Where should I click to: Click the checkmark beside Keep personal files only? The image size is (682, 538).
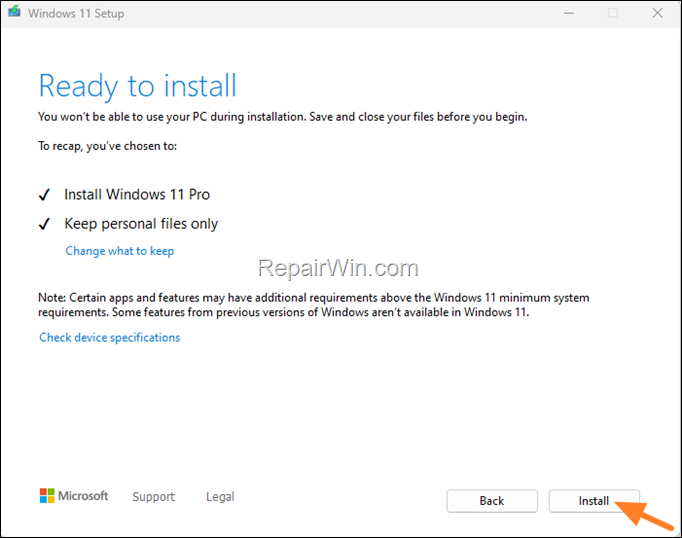pyautogui.click(x=44, y=224)
